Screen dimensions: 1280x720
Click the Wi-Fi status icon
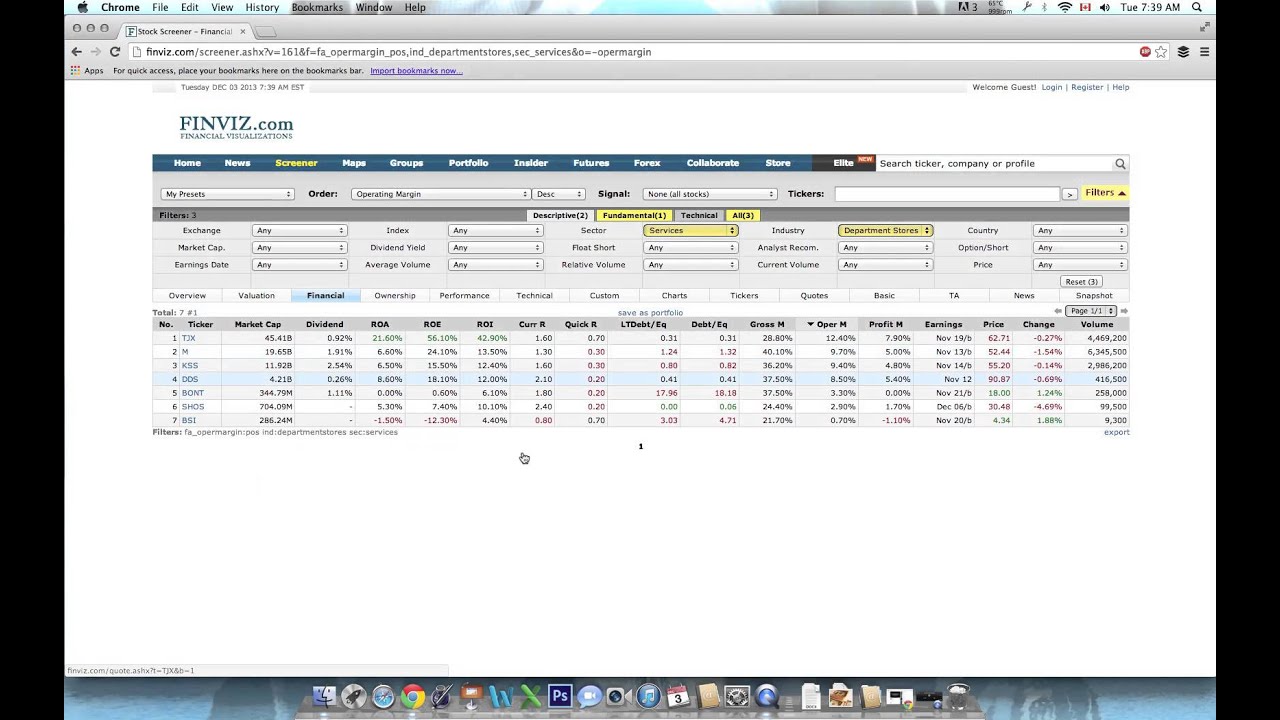click(x=1065, y=7)
